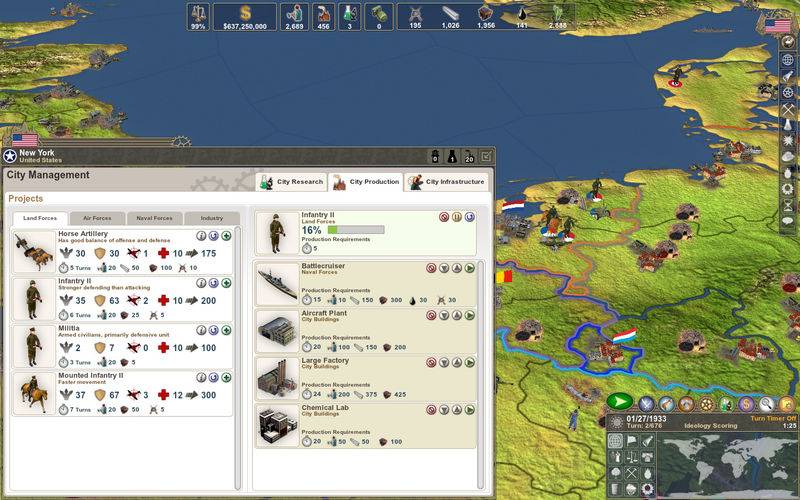The height and width of the screenshot is (500, 800).
Task: Click the scrollbar of the unit list
Action: click(x=237, y=358)
